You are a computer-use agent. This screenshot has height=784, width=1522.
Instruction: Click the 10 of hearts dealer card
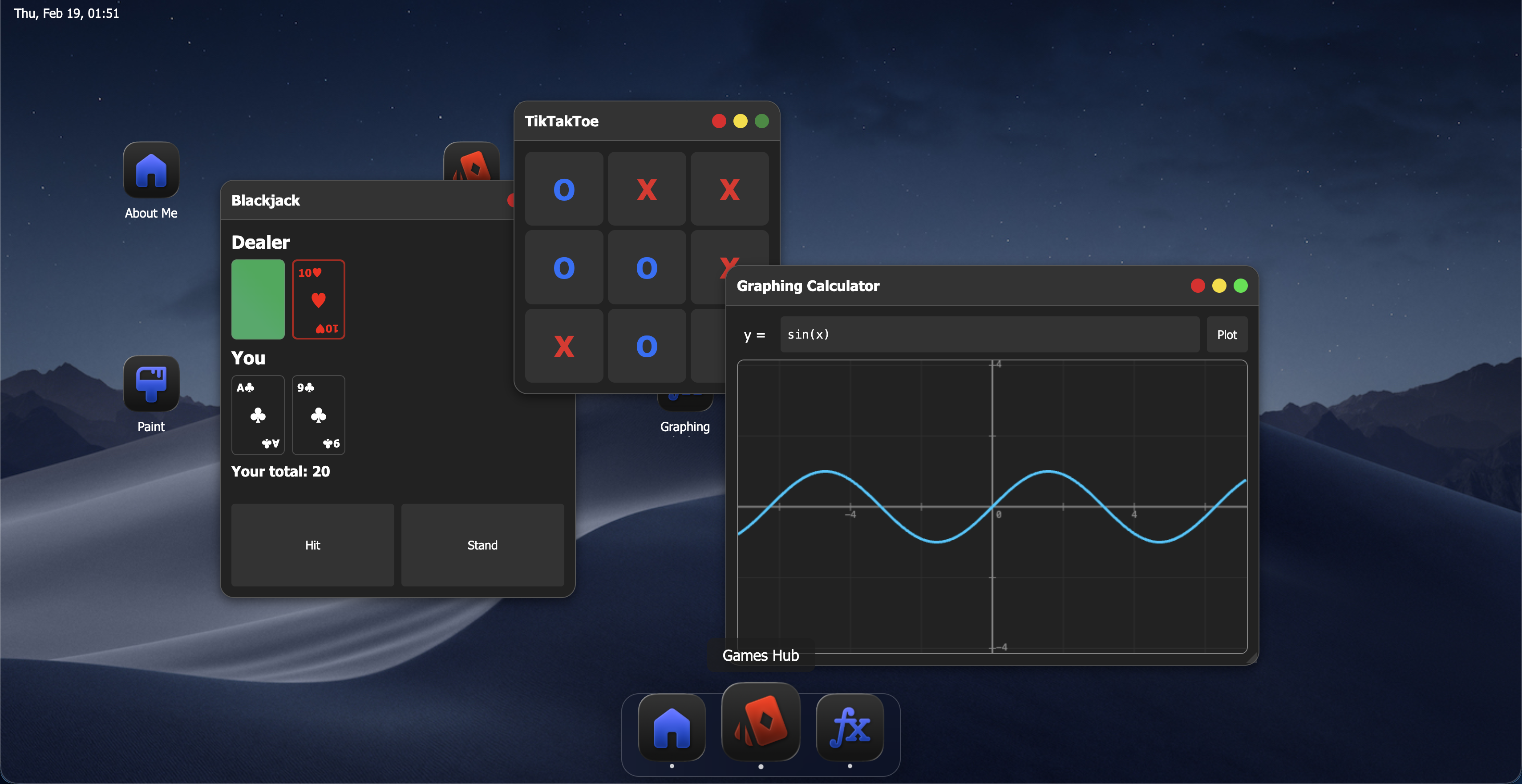pos(318,299)
